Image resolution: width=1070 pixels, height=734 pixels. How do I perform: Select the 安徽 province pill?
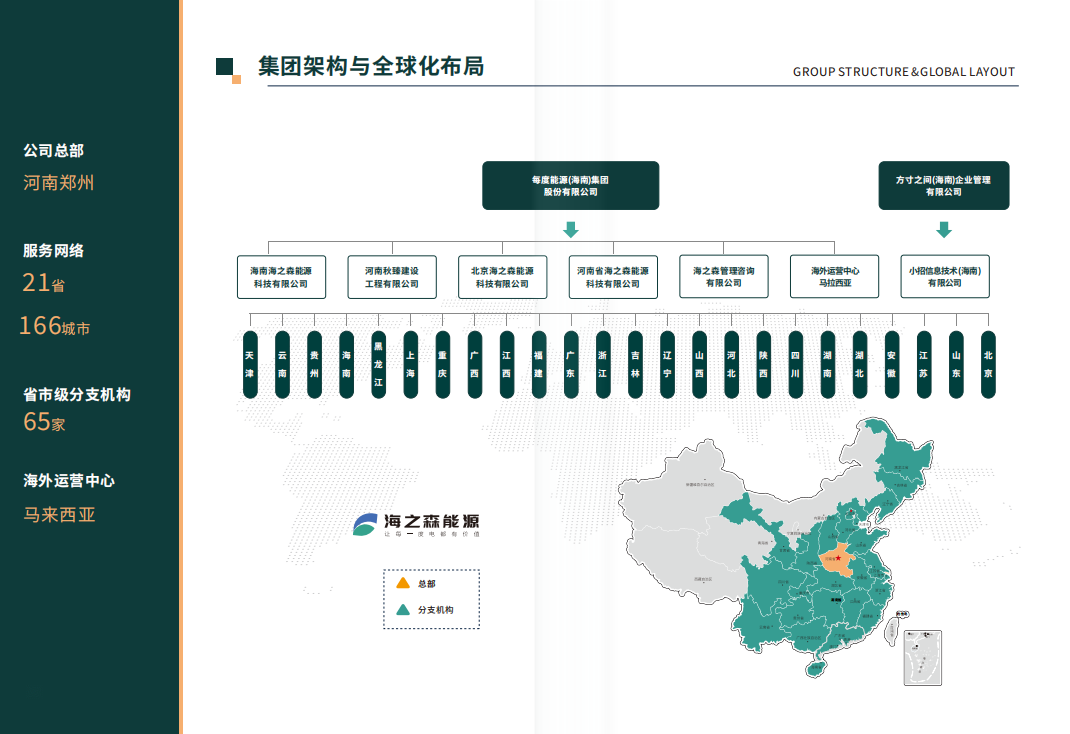(892, 364)
